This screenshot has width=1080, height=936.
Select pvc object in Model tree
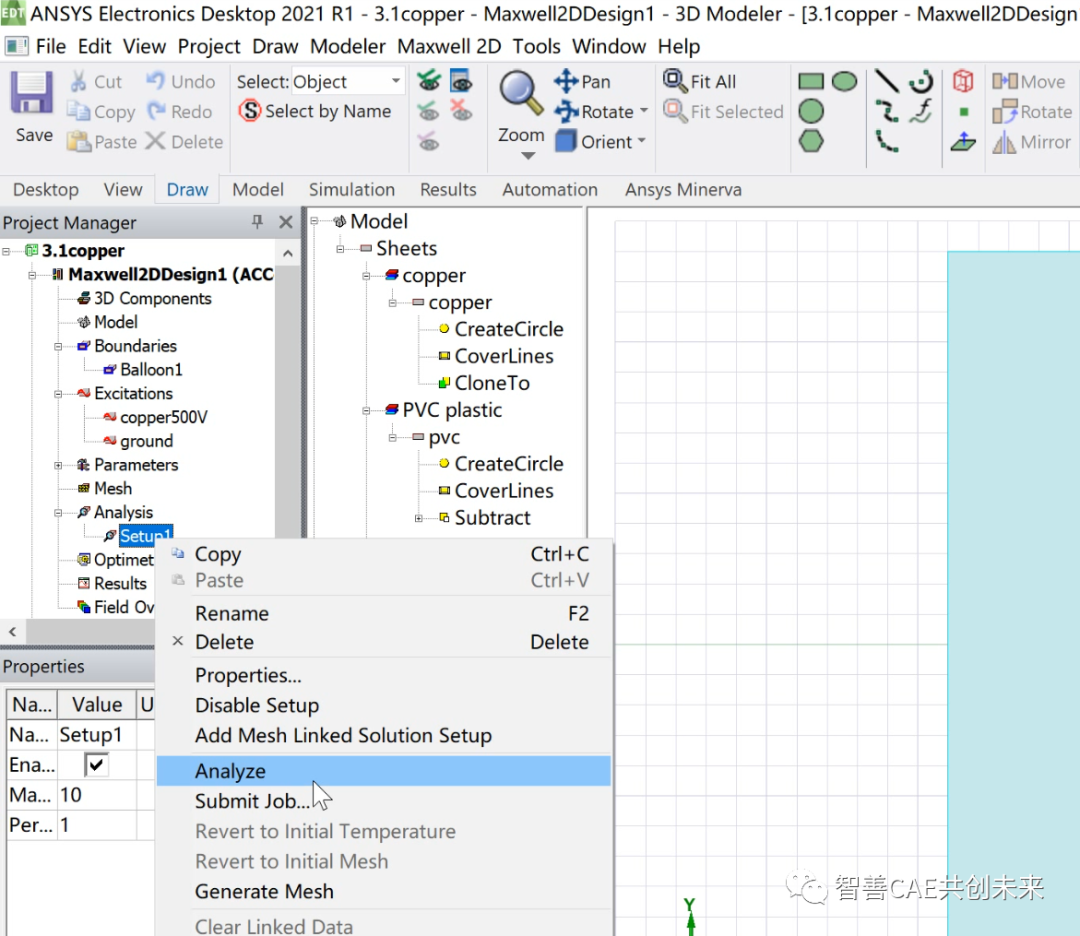[444, 437]
